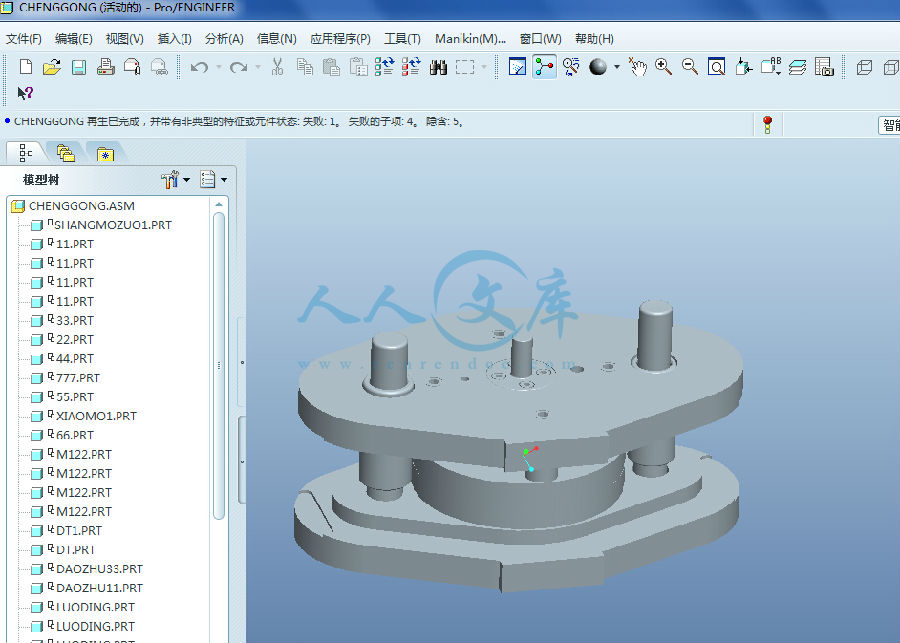Open the 分析(A) menu
Image resolution: width=900 pixels, height=643 pixels.
click(224, 39)
